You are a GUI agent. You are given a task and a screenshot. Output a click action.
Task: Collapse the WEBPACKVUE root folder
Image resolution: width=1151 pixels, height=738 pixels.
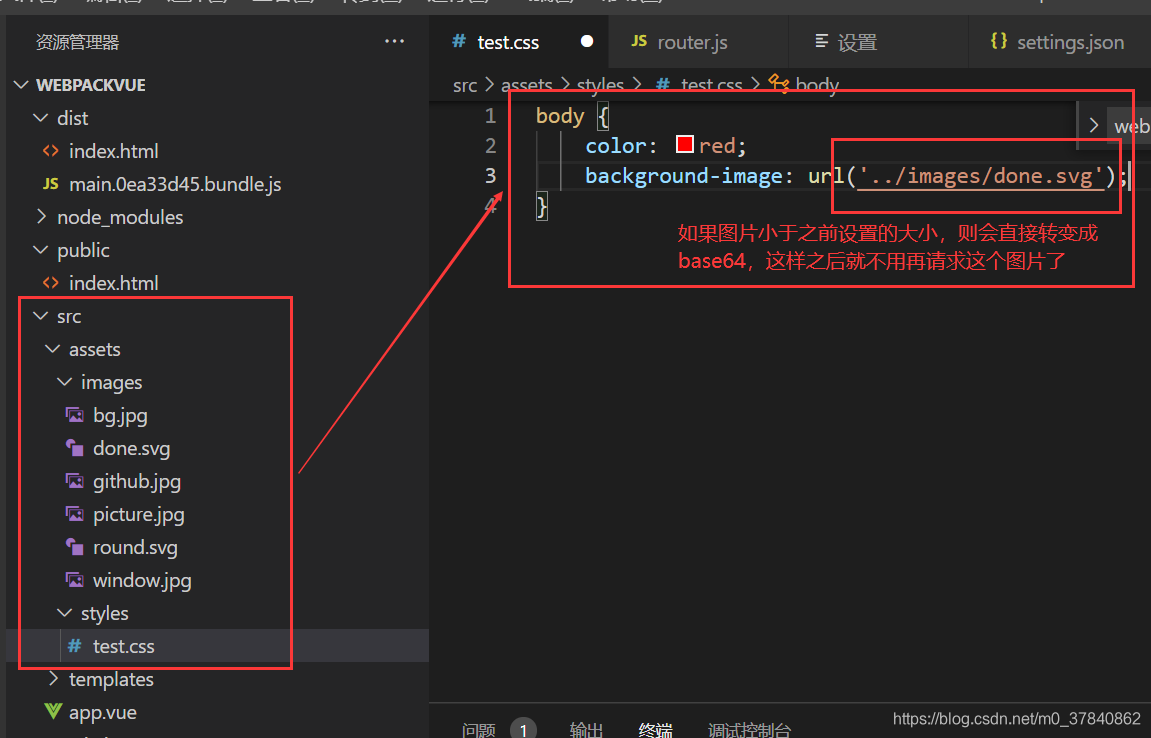click(x=21, y=85)
